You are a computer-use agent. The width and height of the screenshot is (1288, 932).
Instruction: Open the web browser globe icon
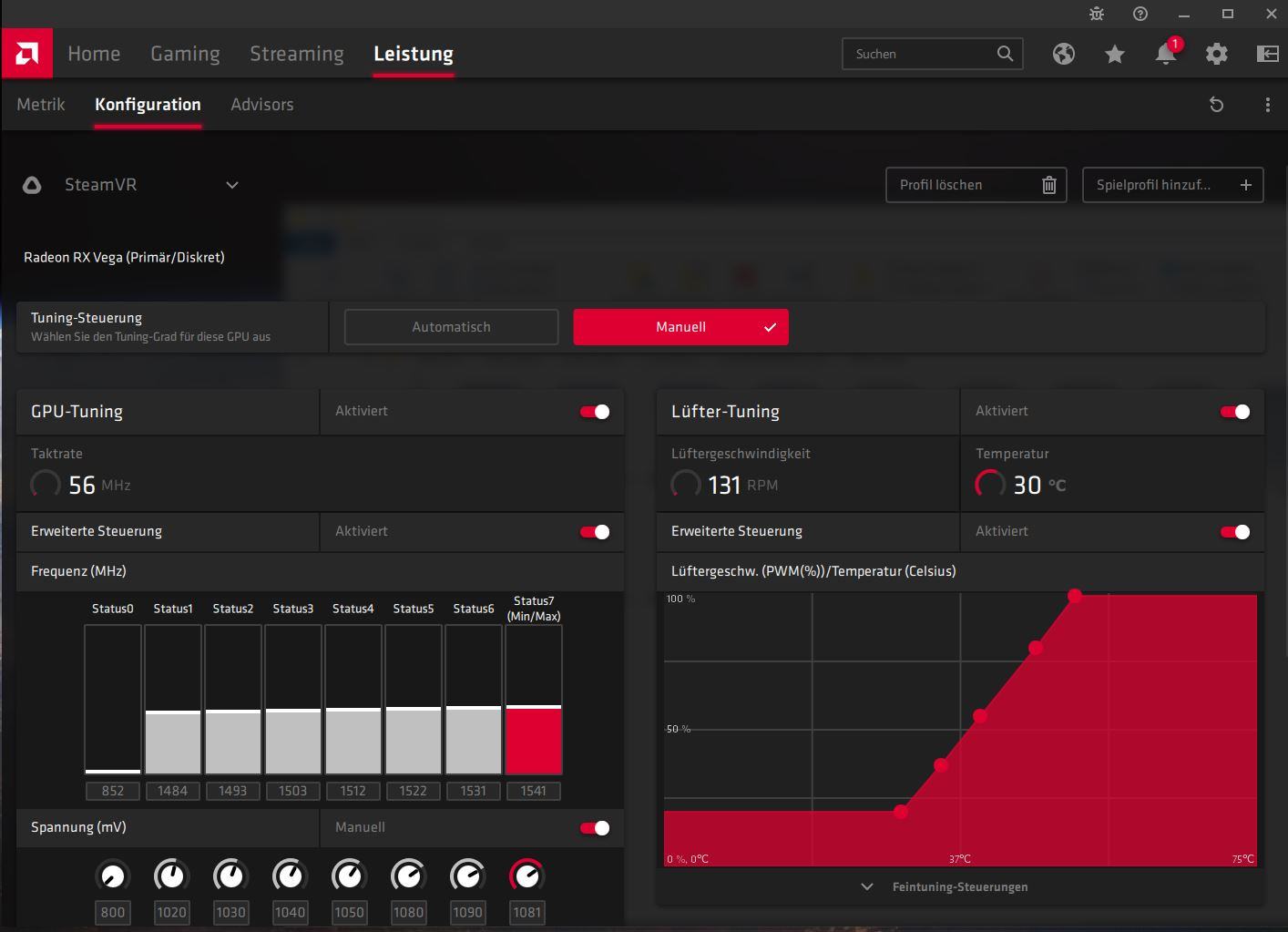1064,54
